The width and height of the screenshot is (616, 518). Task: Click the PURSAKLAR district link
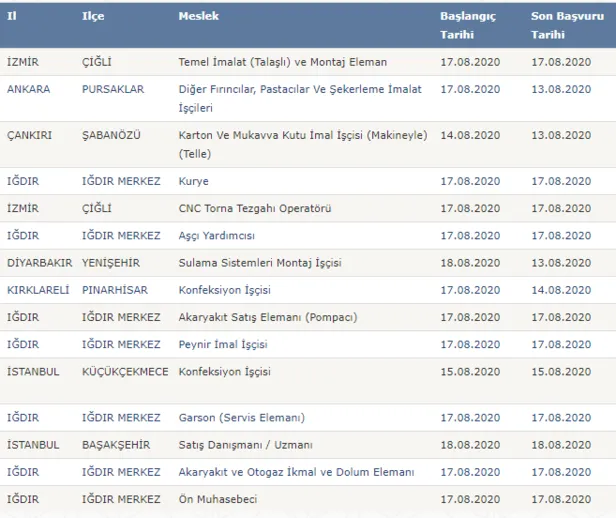point(112,89)
